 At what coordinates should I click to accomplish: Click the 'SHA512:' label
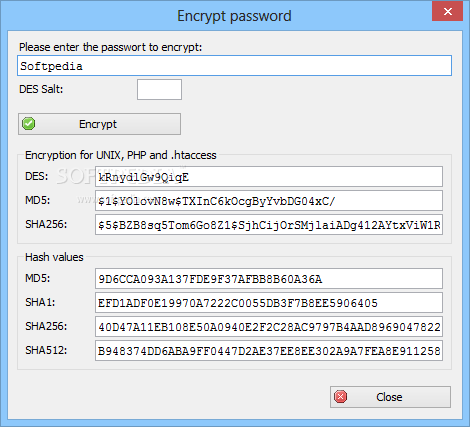click(46, 350)
